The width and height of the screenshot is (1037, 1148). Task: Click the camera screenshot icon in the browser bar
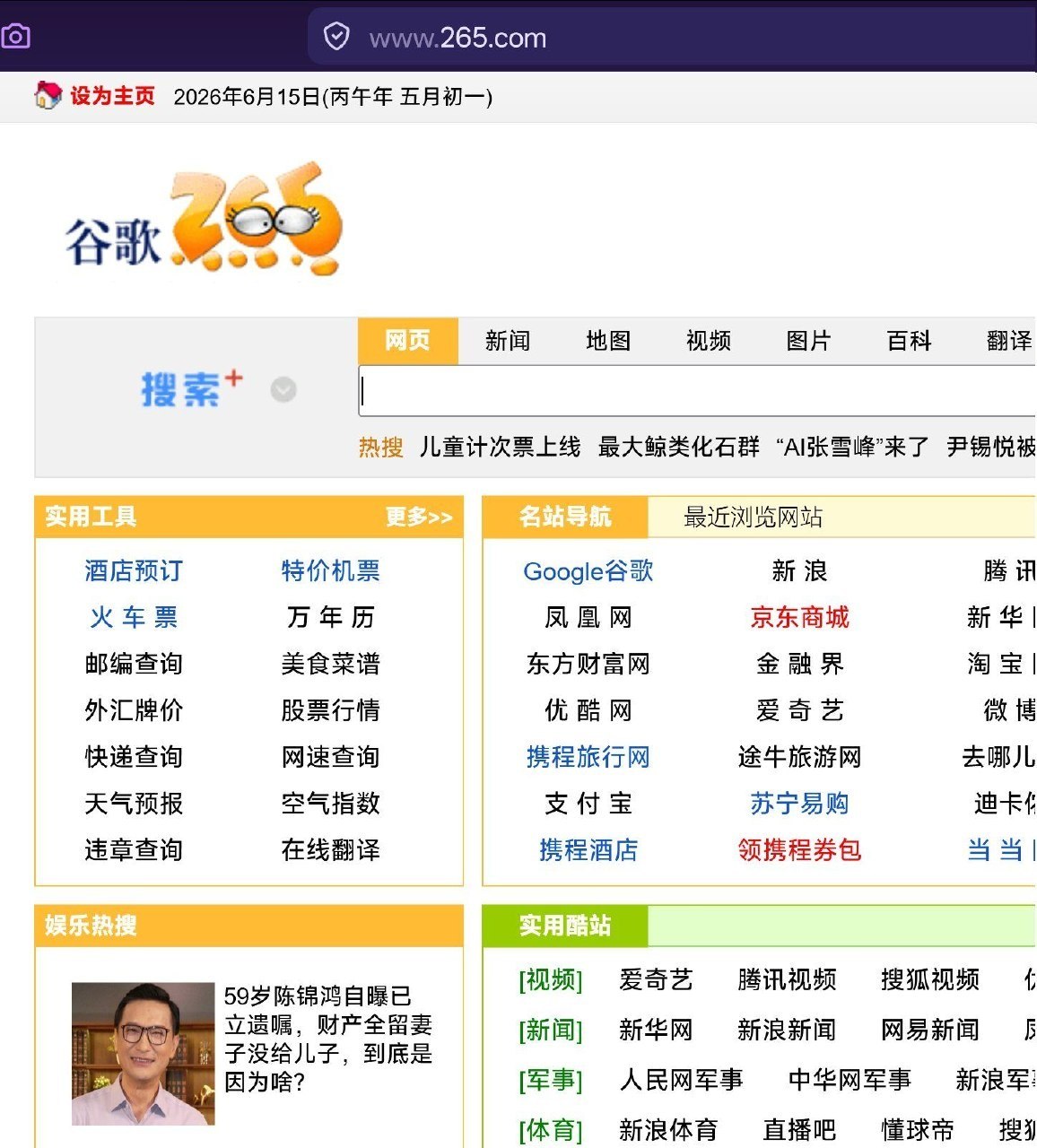tap(15, 37)
